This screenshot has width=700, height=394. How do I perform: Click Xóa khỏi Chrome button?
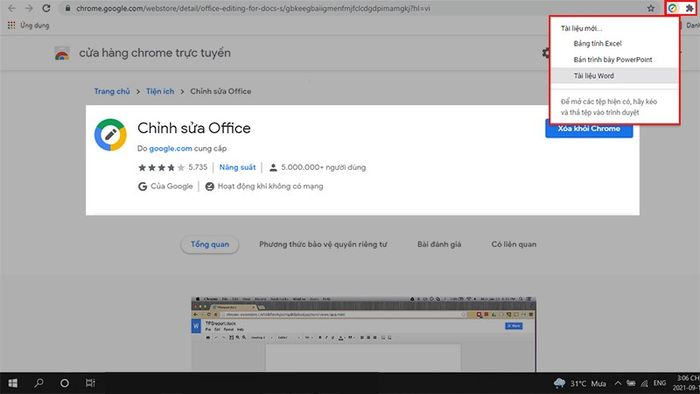pyautogui.click(x=589, y=129)
